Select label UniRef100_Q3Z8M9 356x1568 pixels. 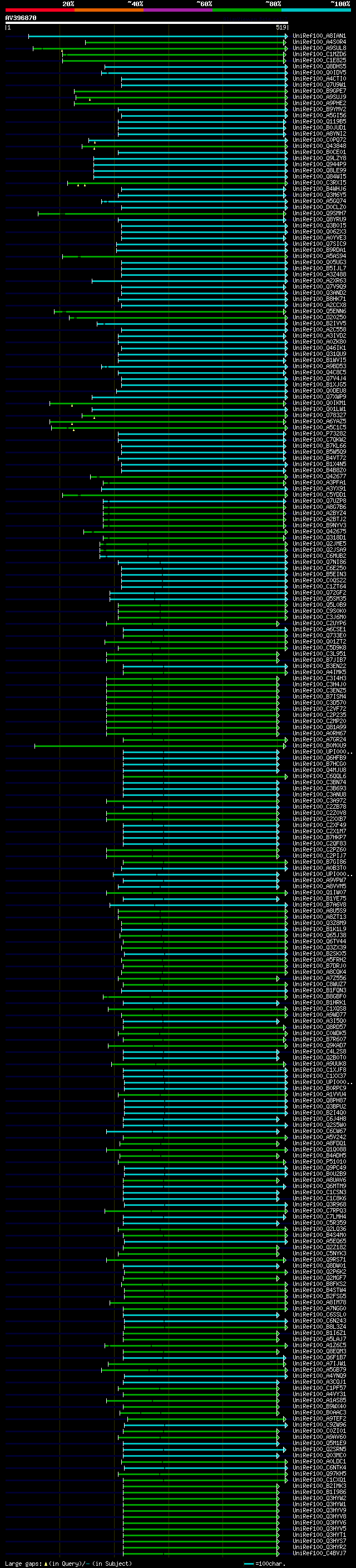pyautogui.click(x=319, y=923)
